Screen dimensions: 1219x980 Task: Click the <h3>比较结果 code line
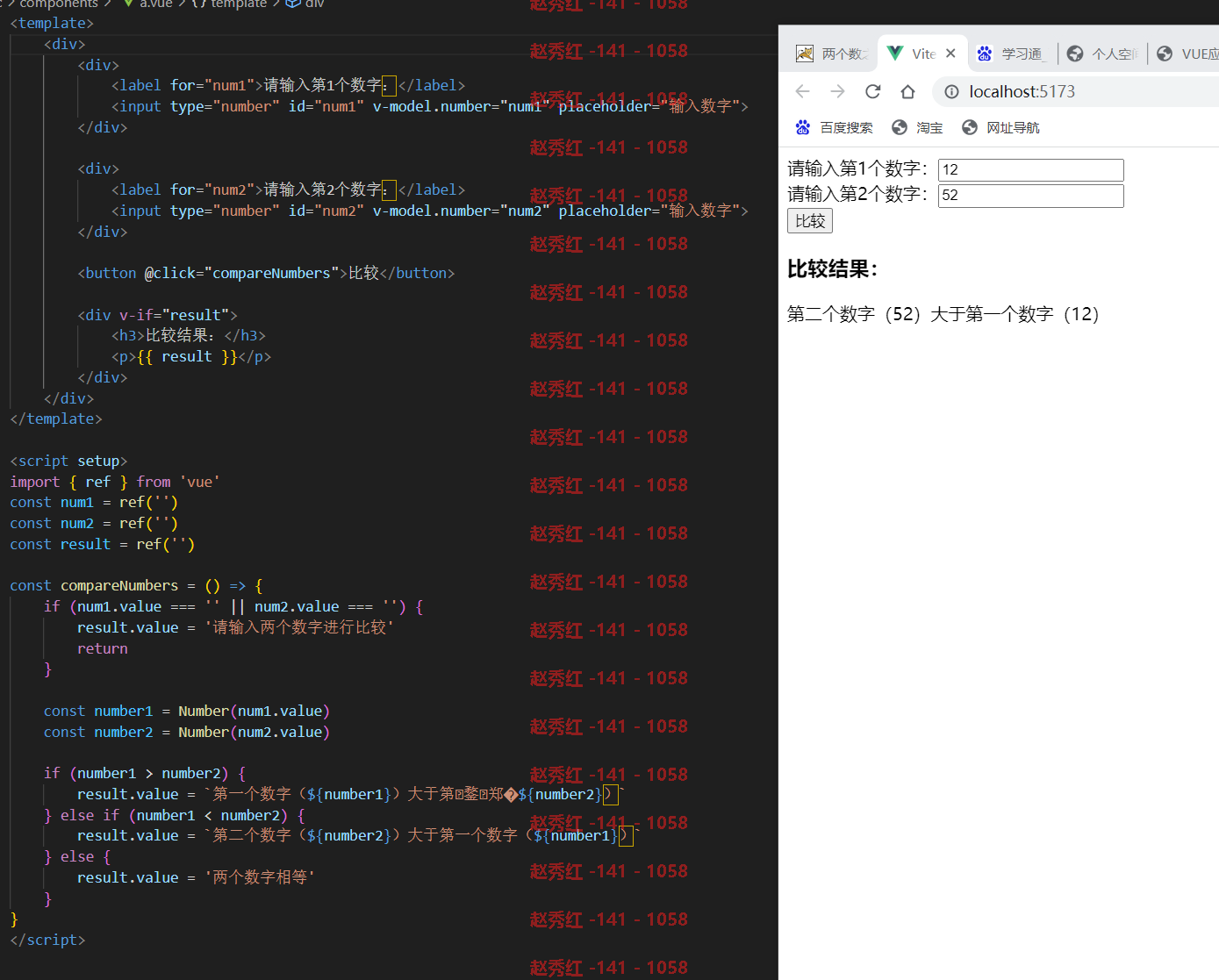tap(188, 335)
